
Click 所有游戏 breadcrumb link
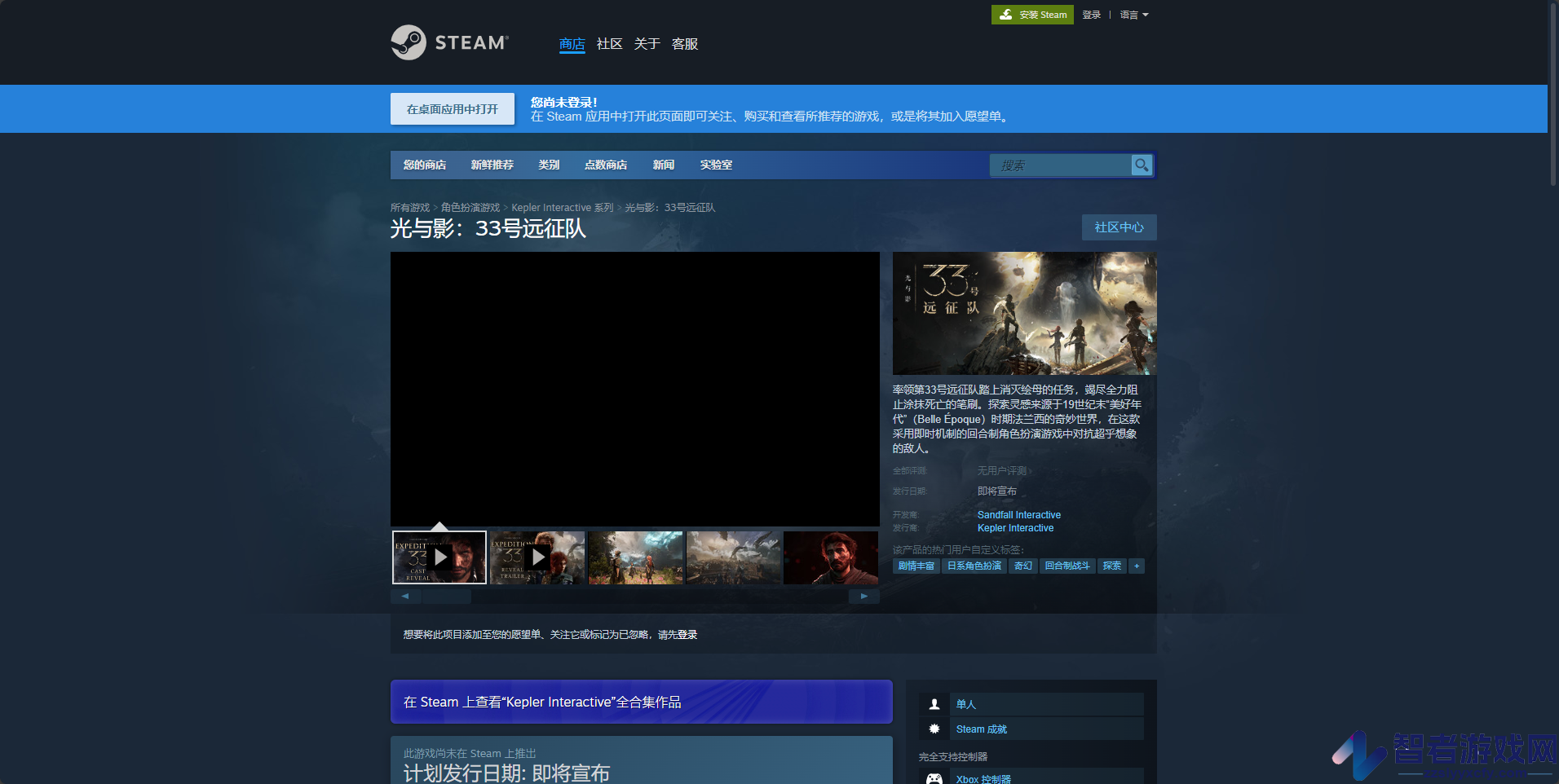coord(410,208)
